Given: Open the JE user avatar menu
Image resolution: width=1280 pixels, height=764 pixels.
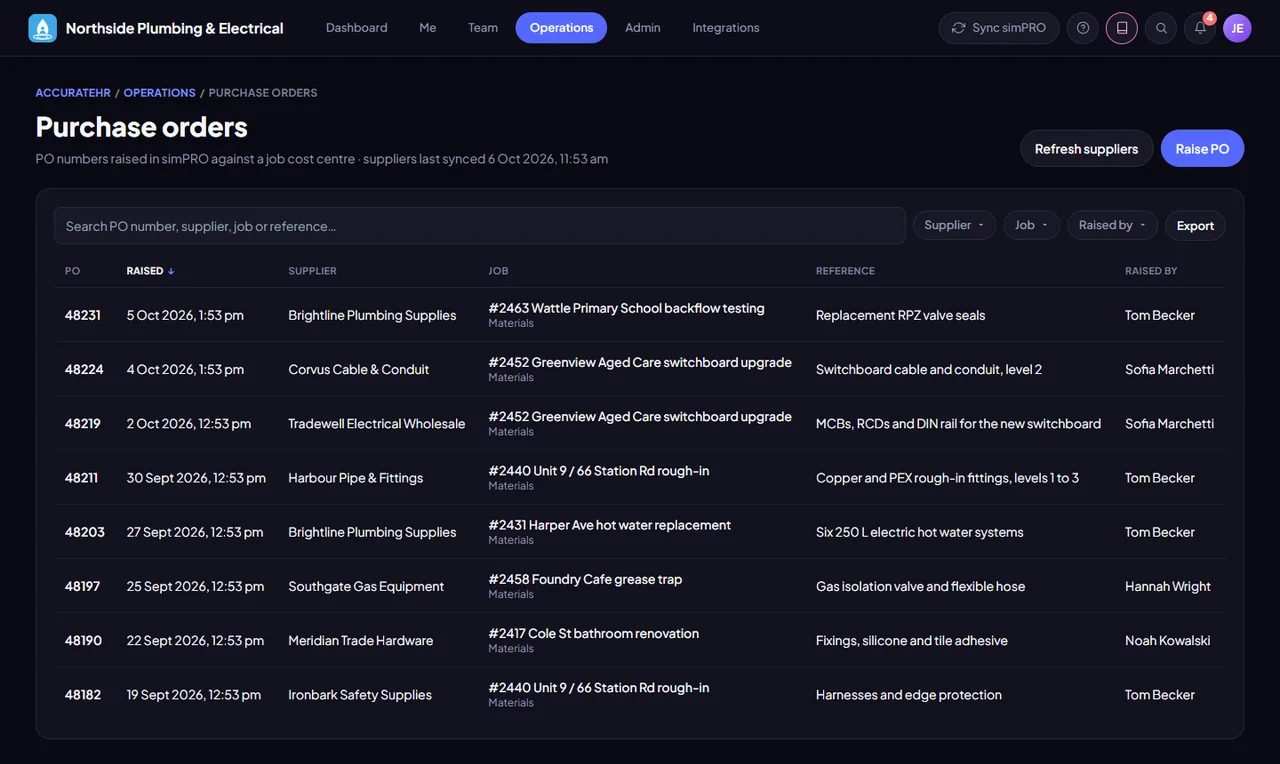Looking at the screenshot, I should point(1237,28).
